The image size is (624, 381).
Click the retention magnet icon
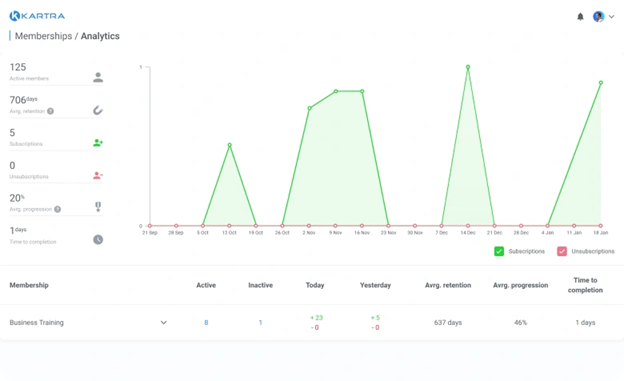[98, 110]
